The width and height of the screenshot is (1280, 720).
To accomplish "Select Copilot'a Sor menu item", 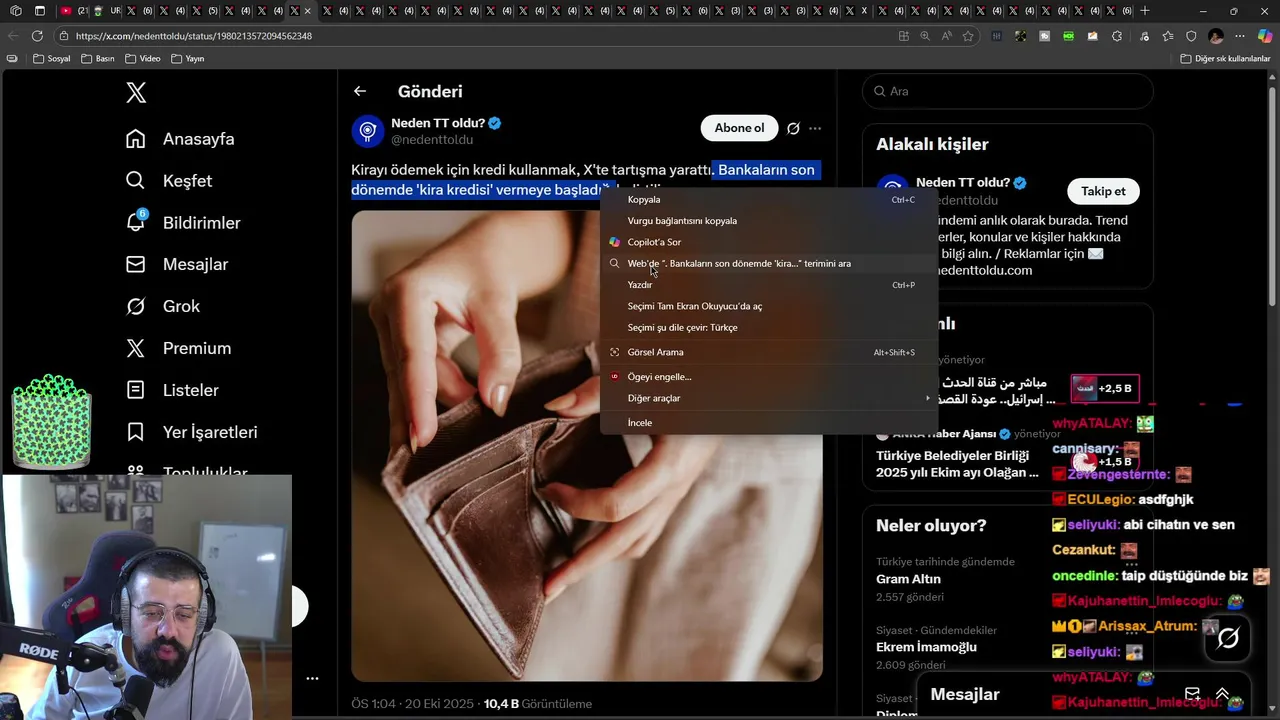I will point(769,242).
